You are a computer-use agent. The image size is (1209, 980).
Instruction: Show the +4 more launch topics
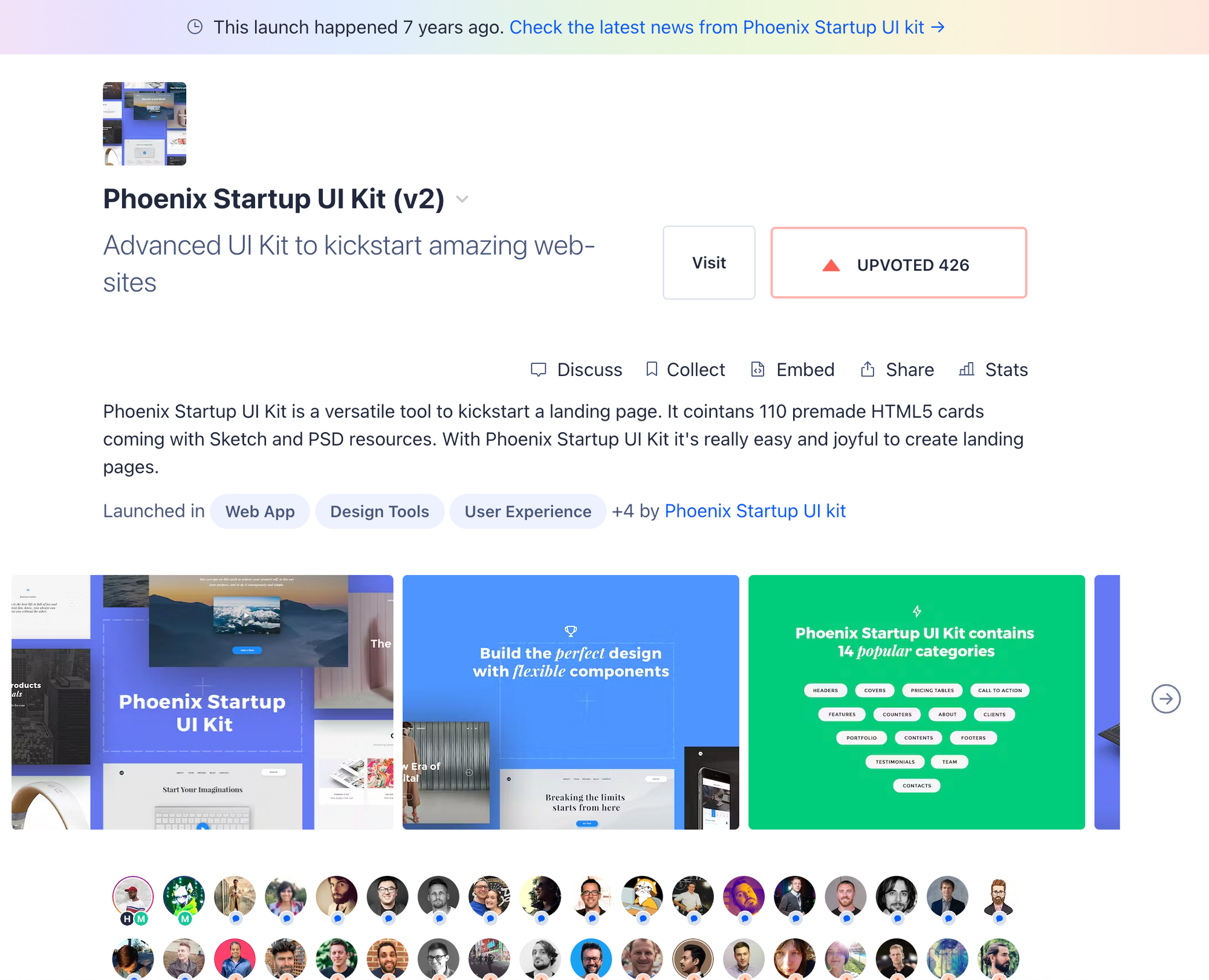(x=622, y=511)
